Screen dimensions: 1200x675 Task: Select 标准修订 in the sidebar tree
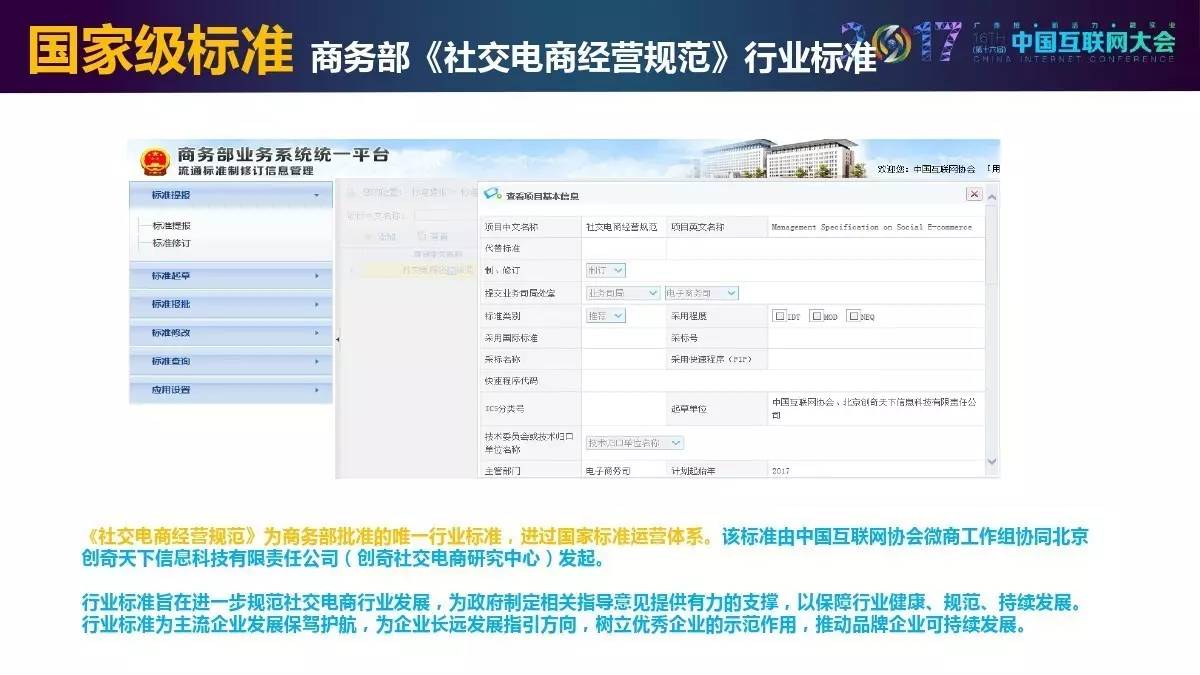pos(171,243)
